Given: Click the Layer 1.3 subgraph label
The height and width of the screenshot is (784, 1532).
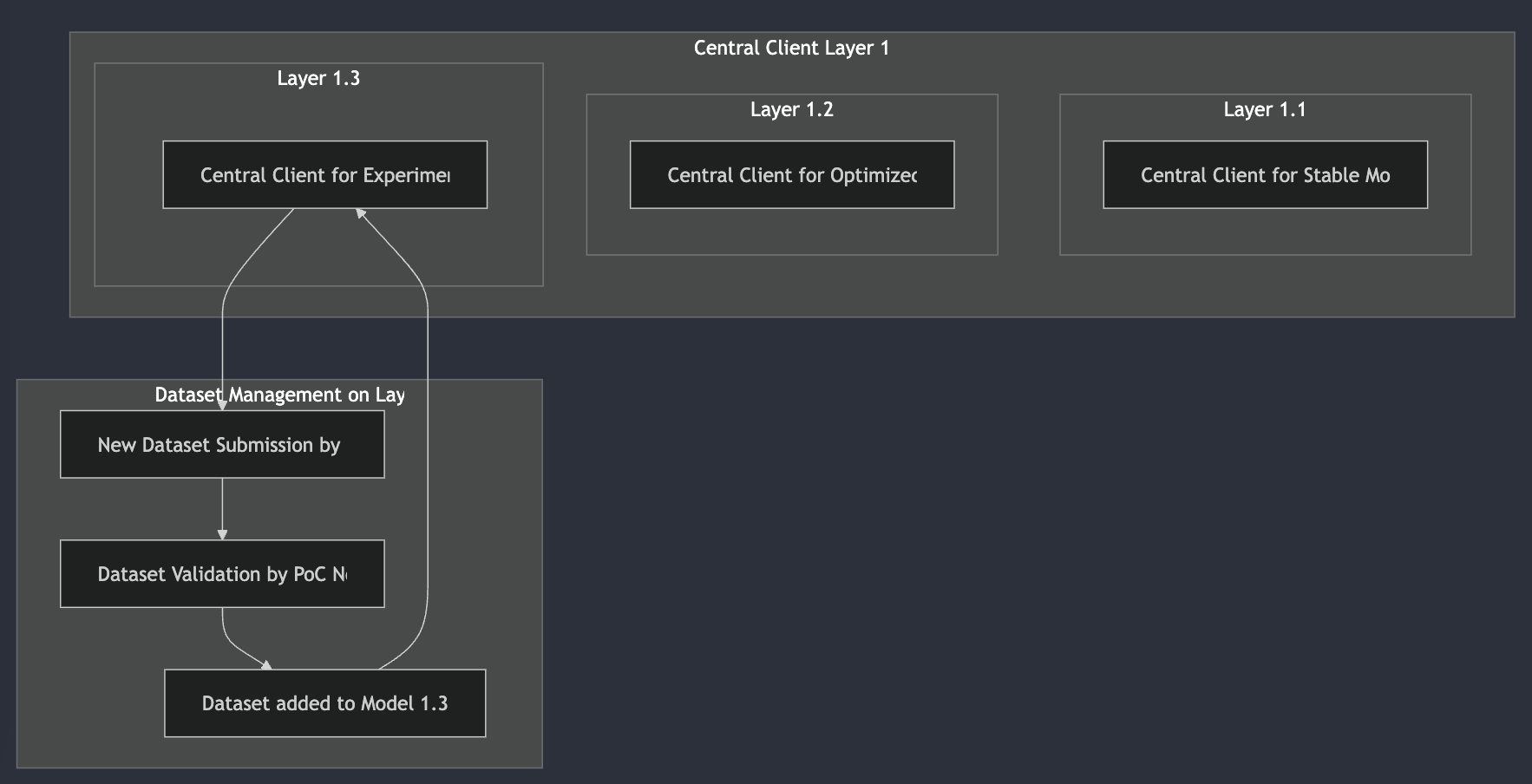Looking at the screenshot, I should [x=318, y=78].
